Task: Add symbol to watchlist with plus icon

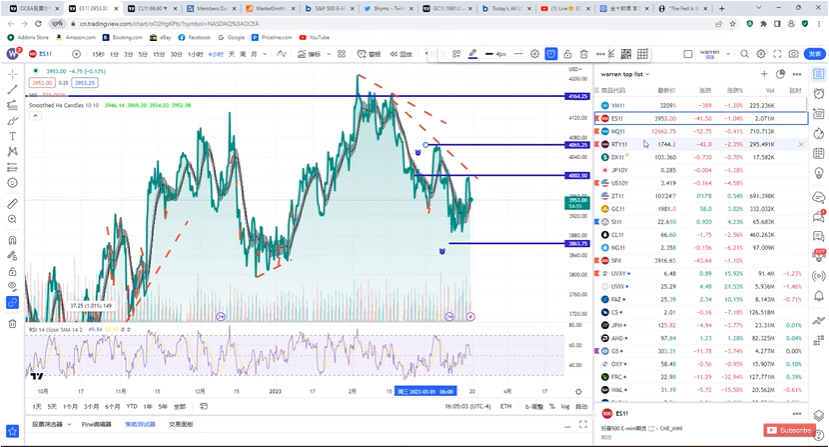Action: click(x=764, y=74)
